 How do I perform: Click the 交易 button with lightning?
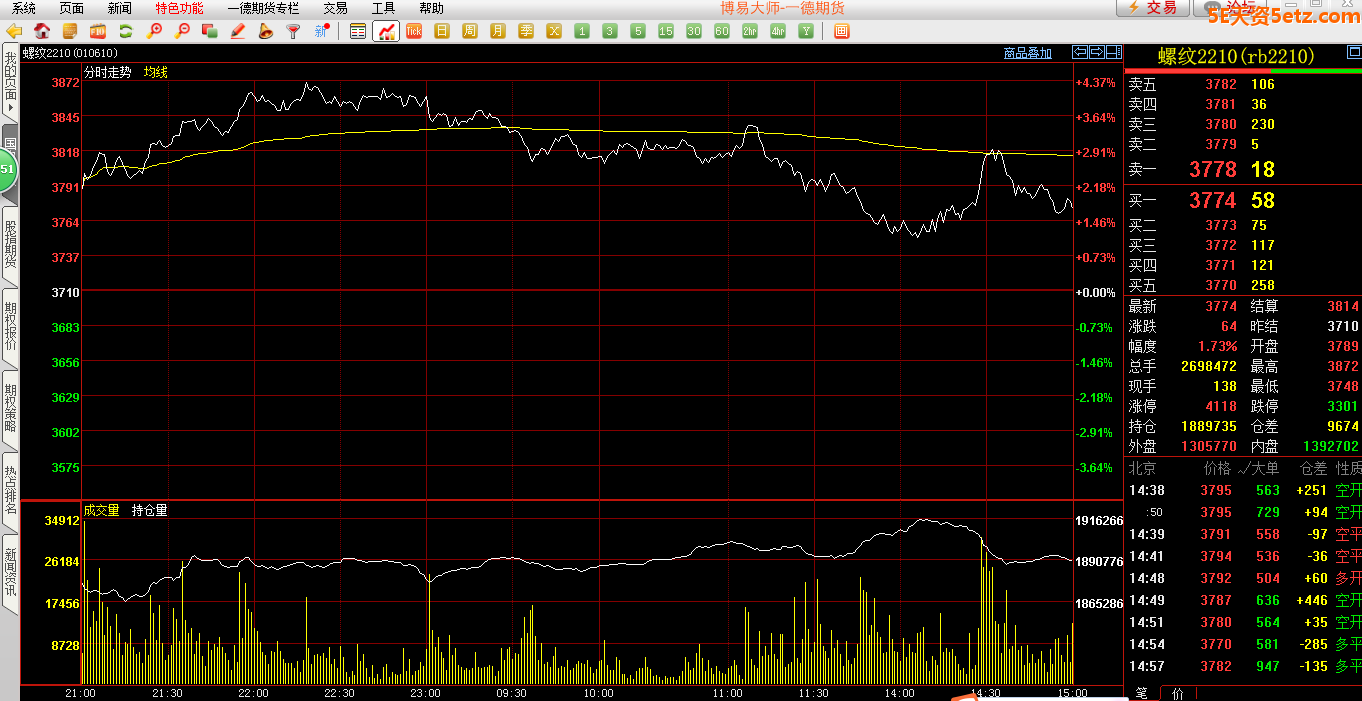click(x=1153, y=8)
